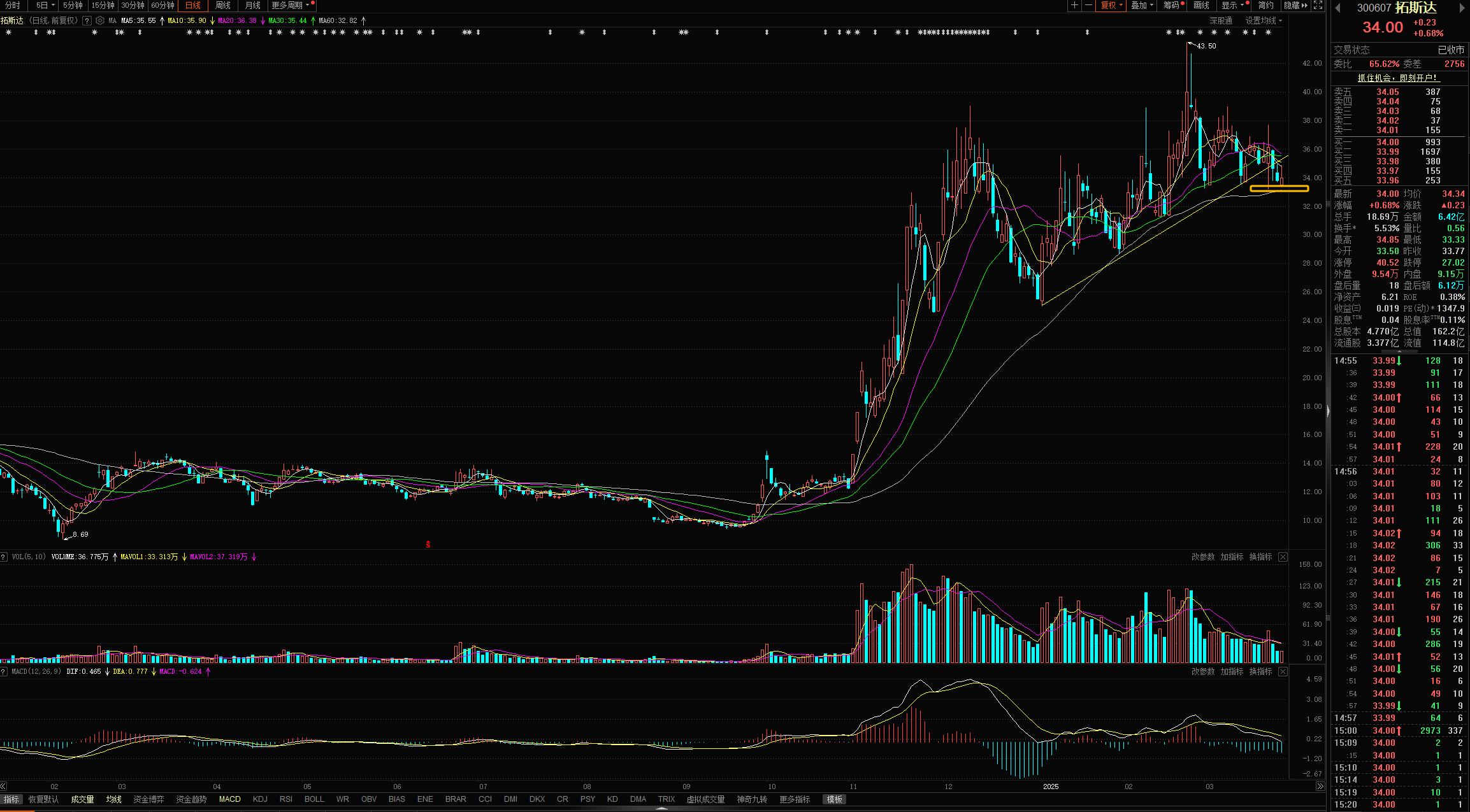Viewport: 1470px width, 812px height.
Task: Hide side panel via 隐藏 button
Action: point(1295,5)
